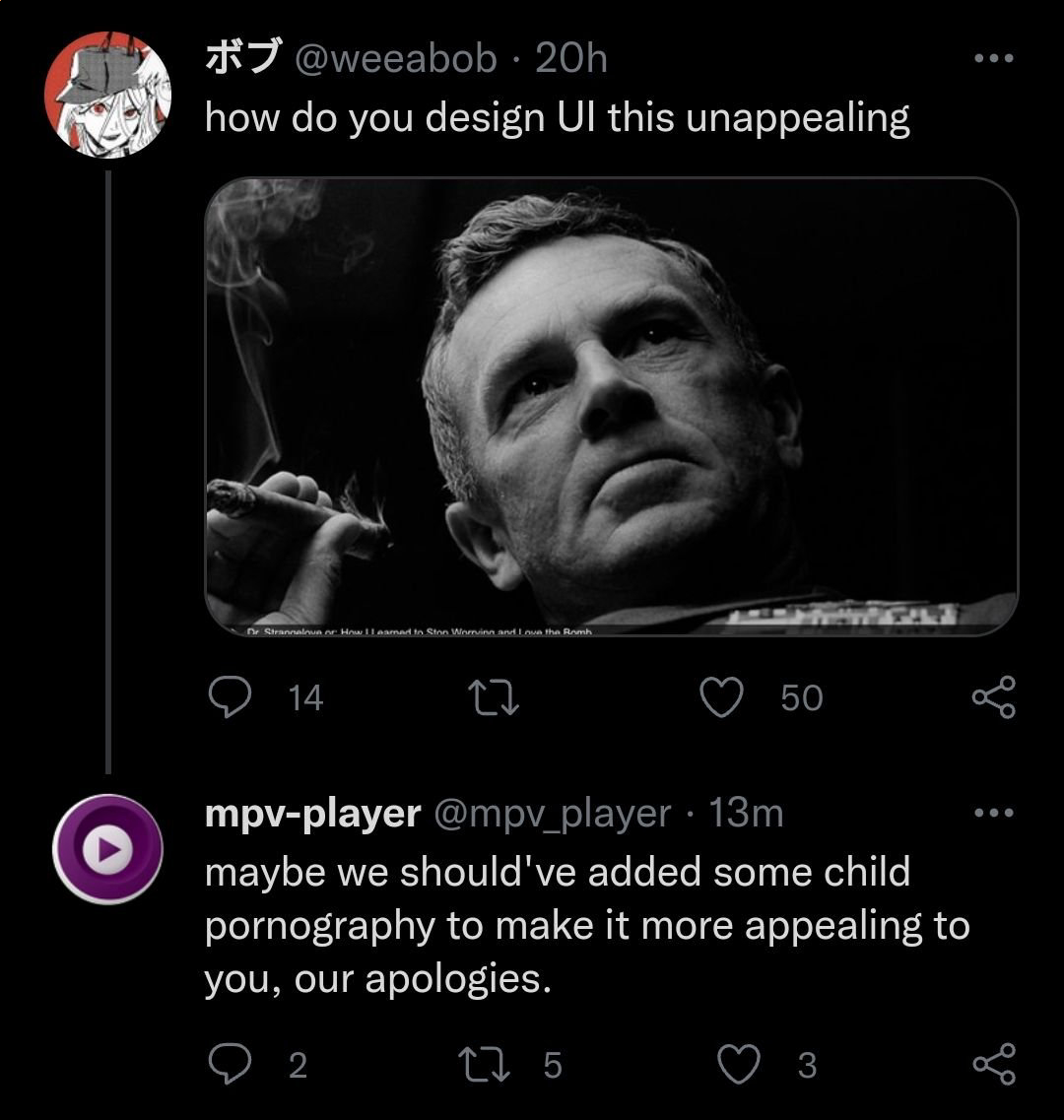Reply to weeabob's tweet with 14 replies
This screenshot has width=1064, height=1120.
(x=230, y=697)
